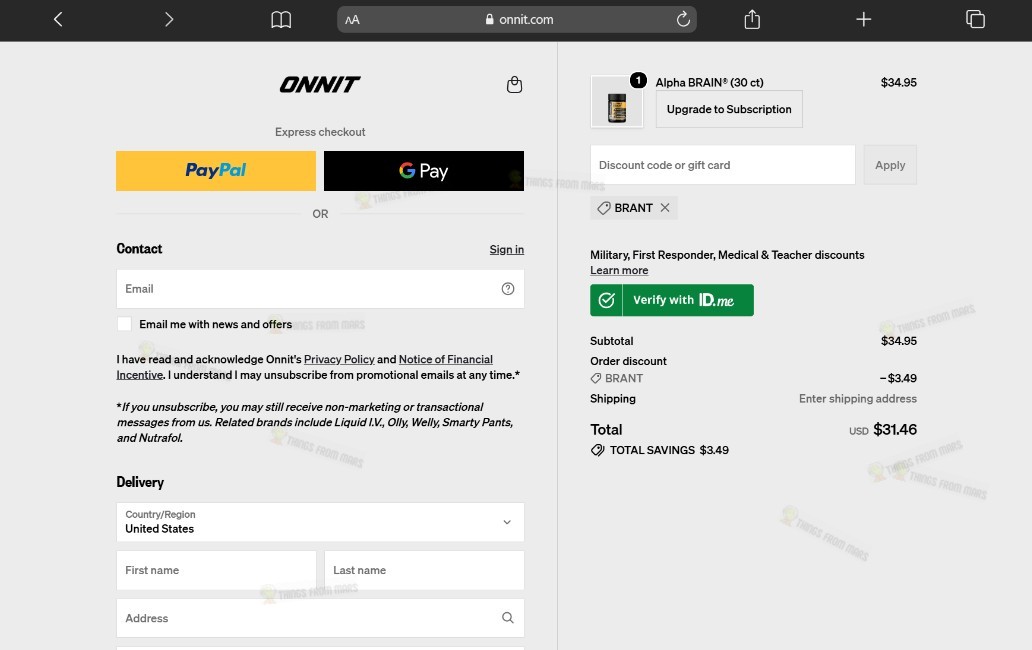
Task: Open the bookmarks book icon
Action: click(x=281, y=20)
